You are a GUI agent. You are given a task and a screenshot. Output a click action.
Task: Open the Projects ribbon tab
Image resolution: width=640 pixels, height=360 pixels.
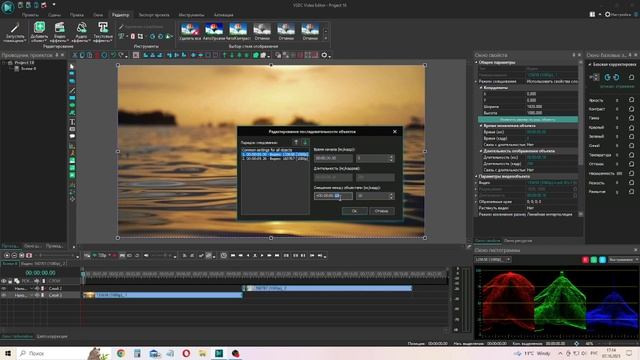pos(30,15)
